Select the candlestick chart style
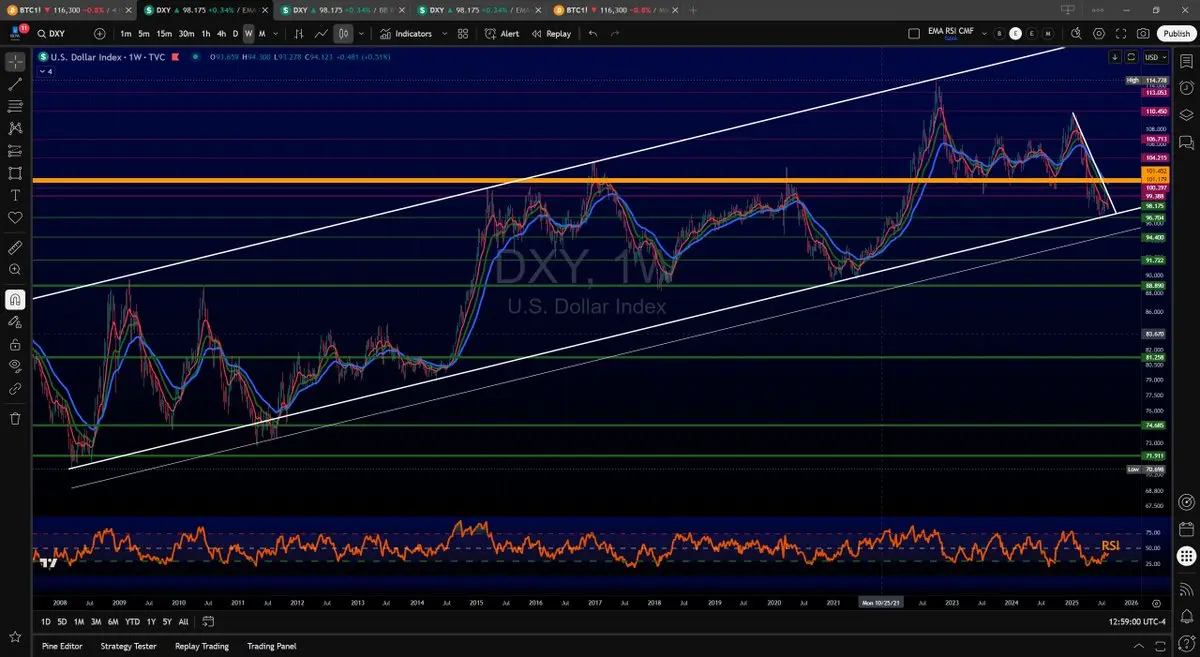 343,33
